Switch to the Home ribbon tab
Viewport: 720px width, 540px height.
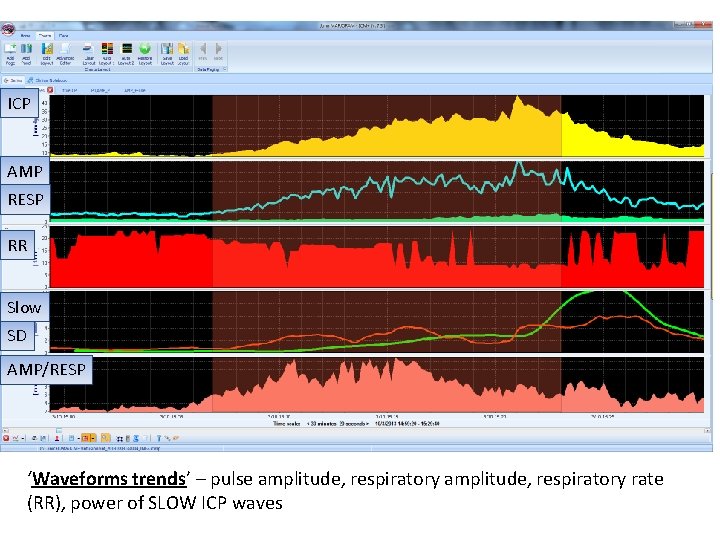25,35
